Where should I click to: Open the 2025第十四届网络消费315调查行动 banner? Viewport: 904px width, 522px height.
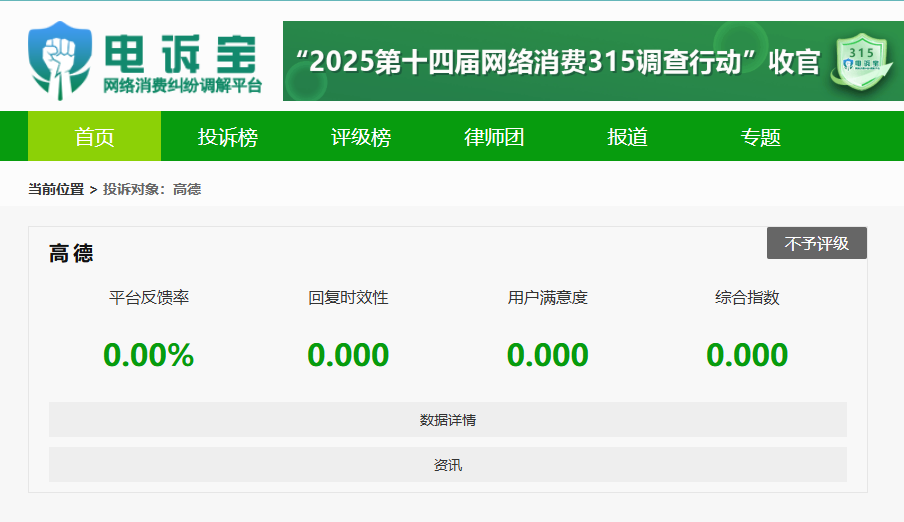593,61
